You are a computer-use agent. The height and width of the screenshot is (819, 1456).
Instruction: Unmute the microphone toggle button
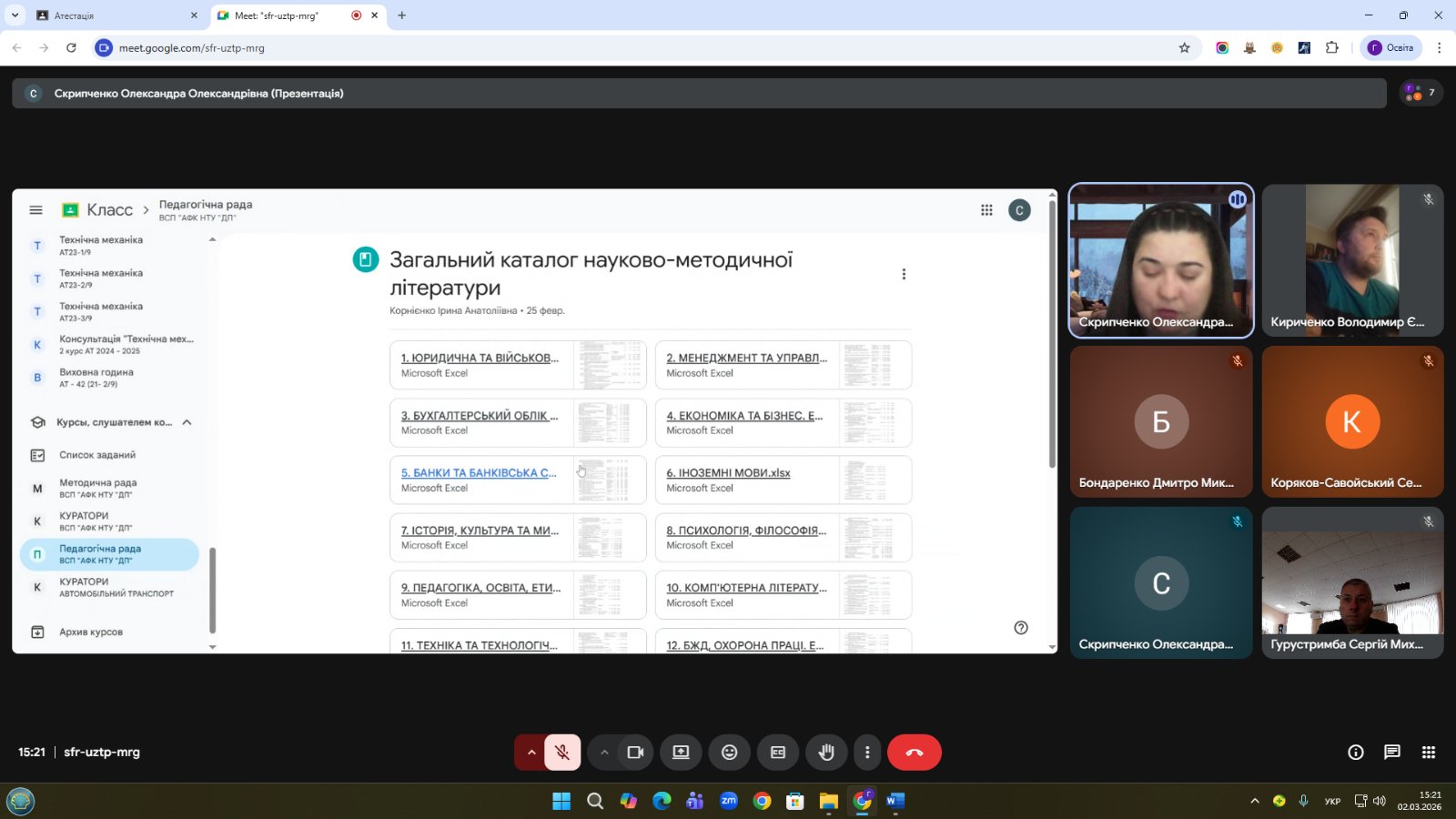[x=562, y=753]
